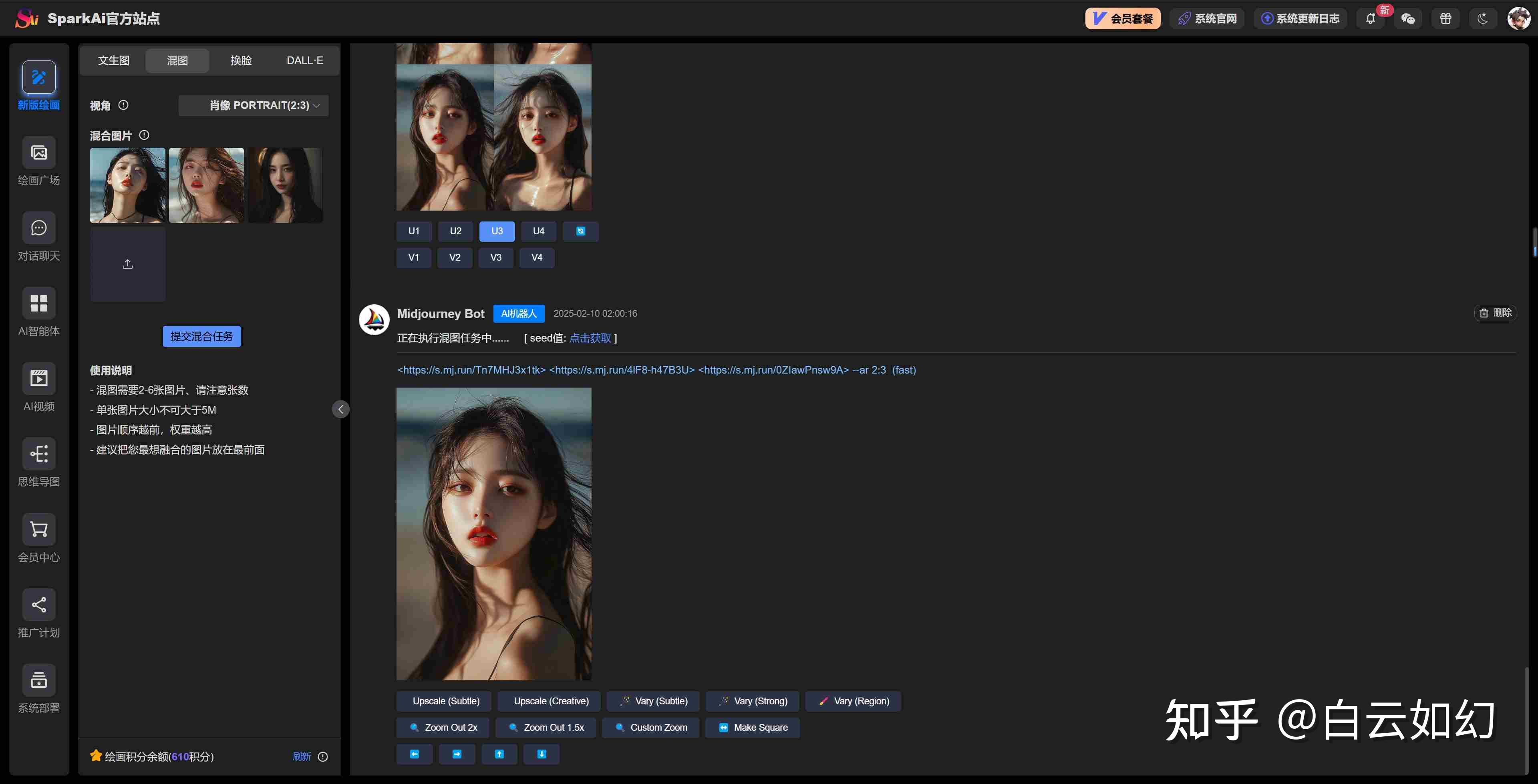
Task: Toggle dark mode moon icon
Action: (x=1483, y=18)
